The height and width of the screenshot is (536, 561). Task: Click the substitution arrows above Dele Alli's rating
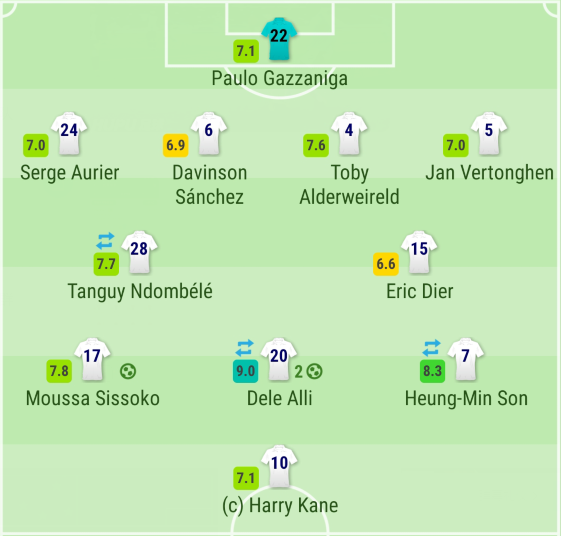point(245,348)
